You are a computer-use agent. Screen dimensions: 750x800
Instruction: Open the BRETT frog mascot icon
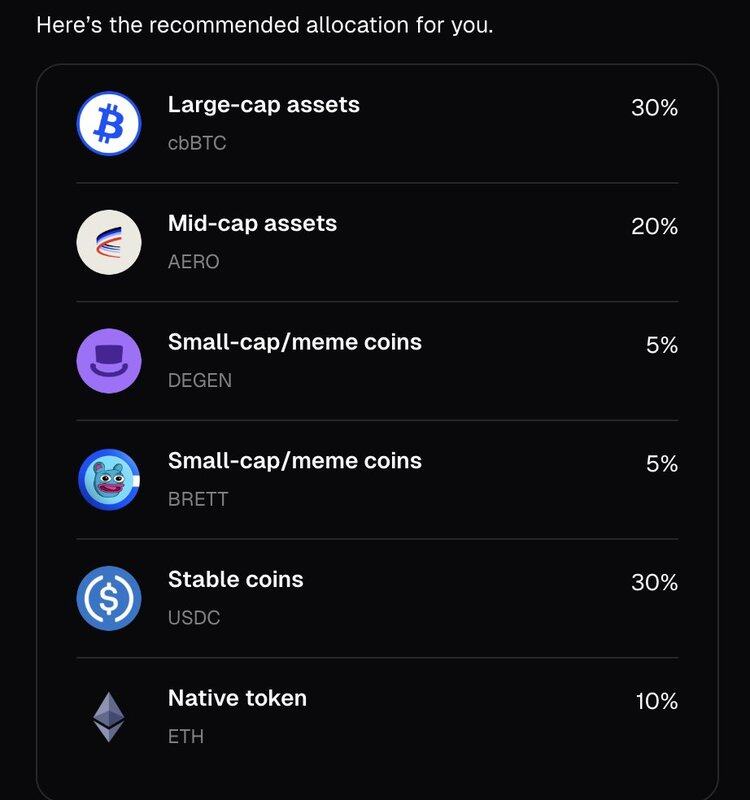pos(109,480)
